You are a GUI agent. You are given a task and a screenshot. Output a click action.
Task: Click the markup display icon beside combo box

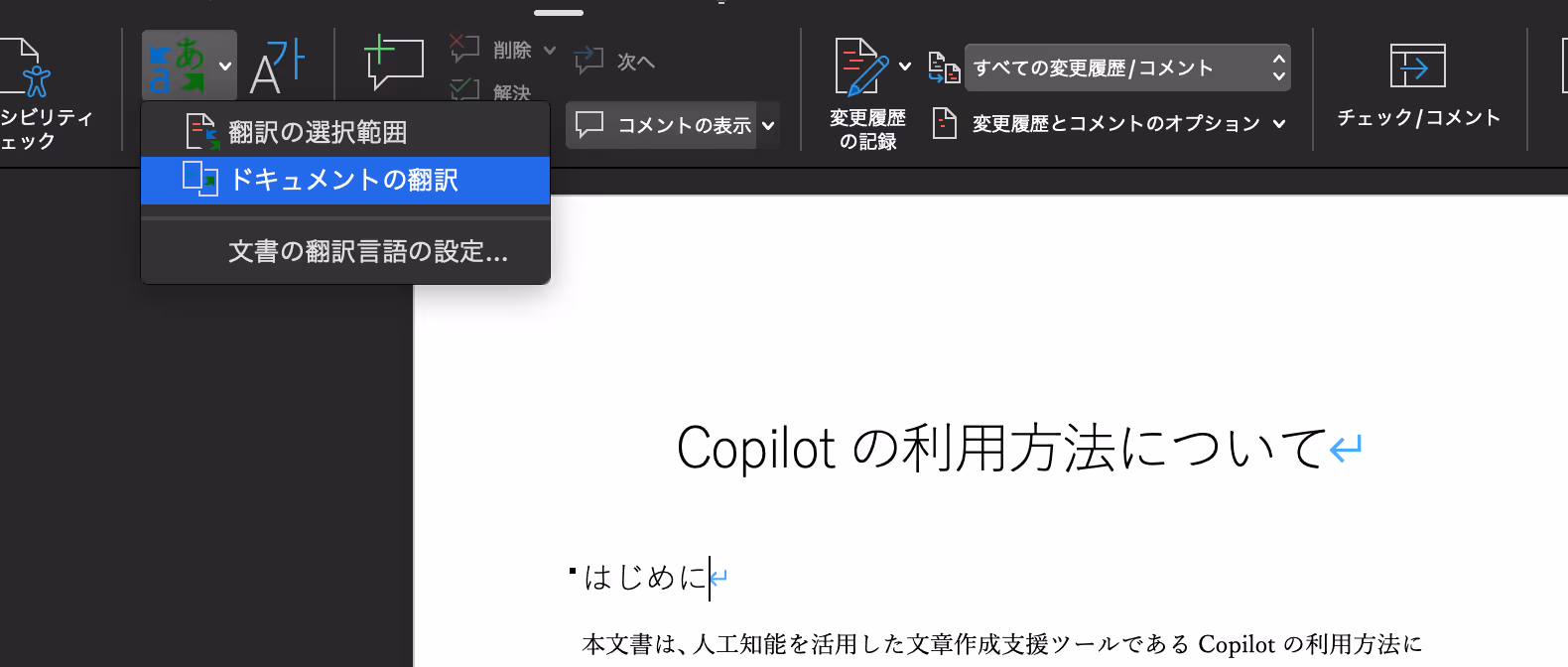point(944,67)
